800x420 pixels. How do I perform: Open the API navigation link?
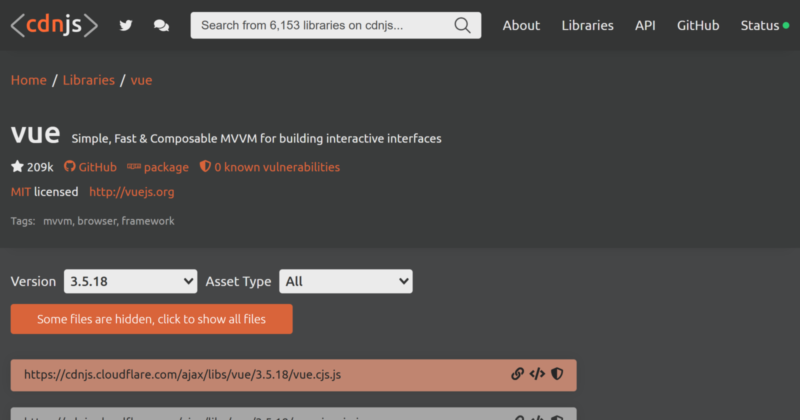tap(645, 26)
